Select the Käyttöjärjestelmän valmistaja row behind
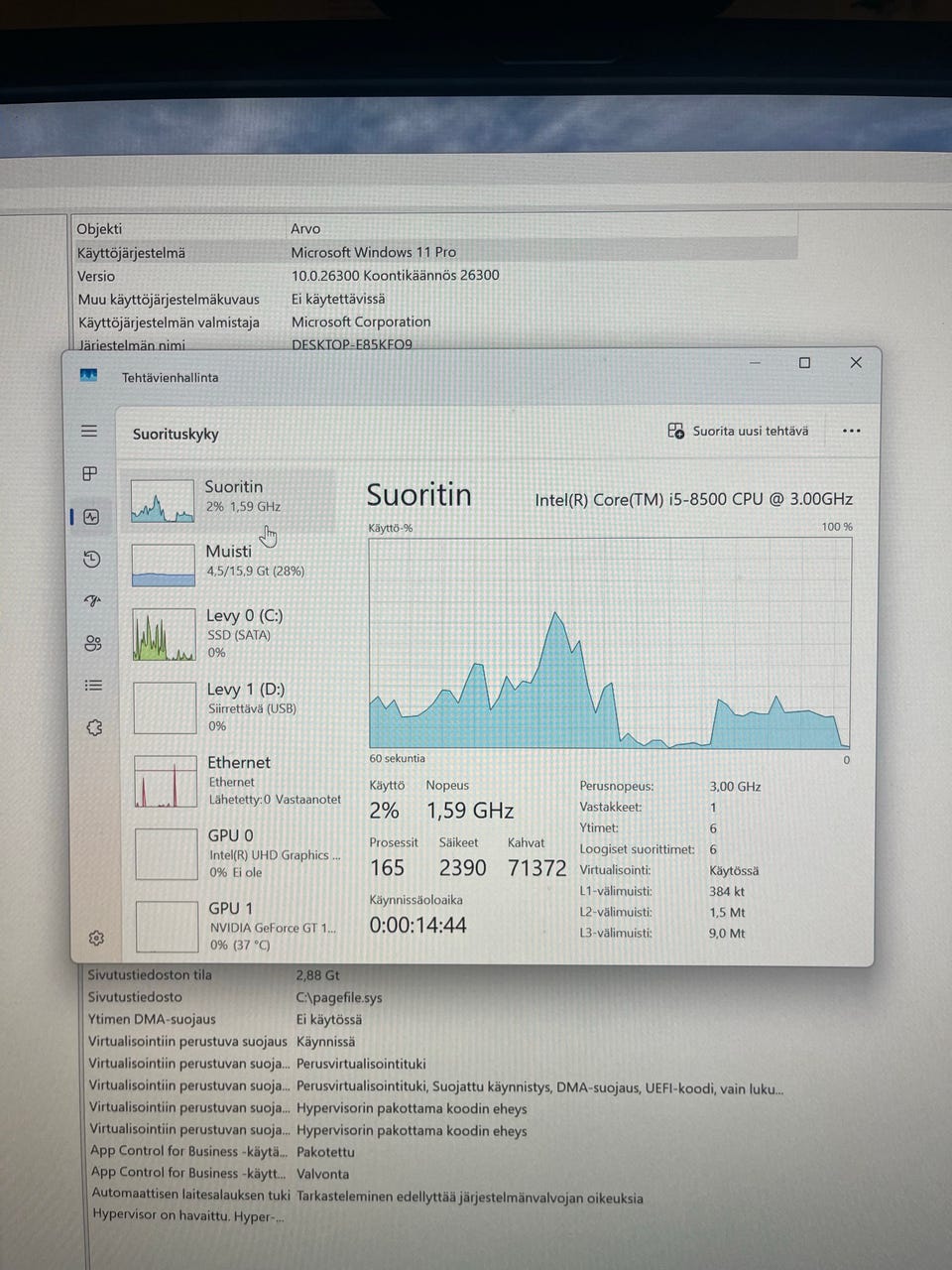 (436, 322)
